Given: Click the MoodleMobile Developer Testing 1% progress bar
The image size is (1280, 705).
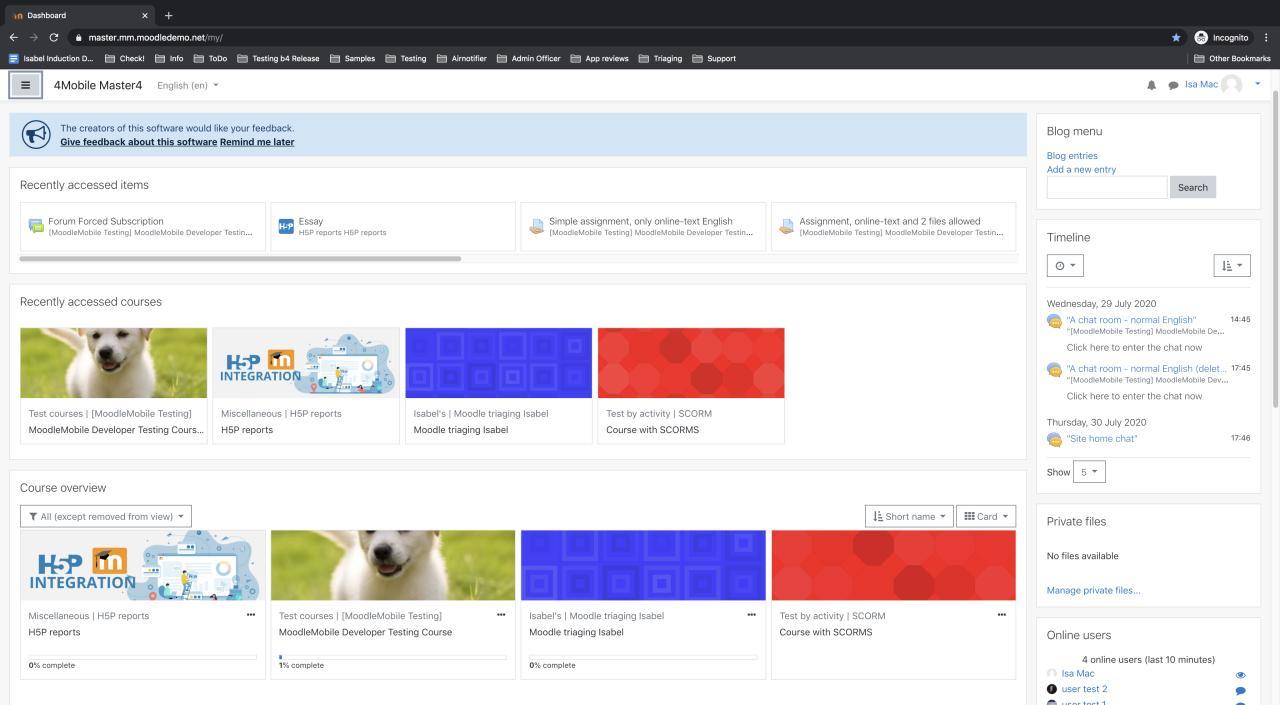Looking at the screenshot, I should tap(393, 657).
